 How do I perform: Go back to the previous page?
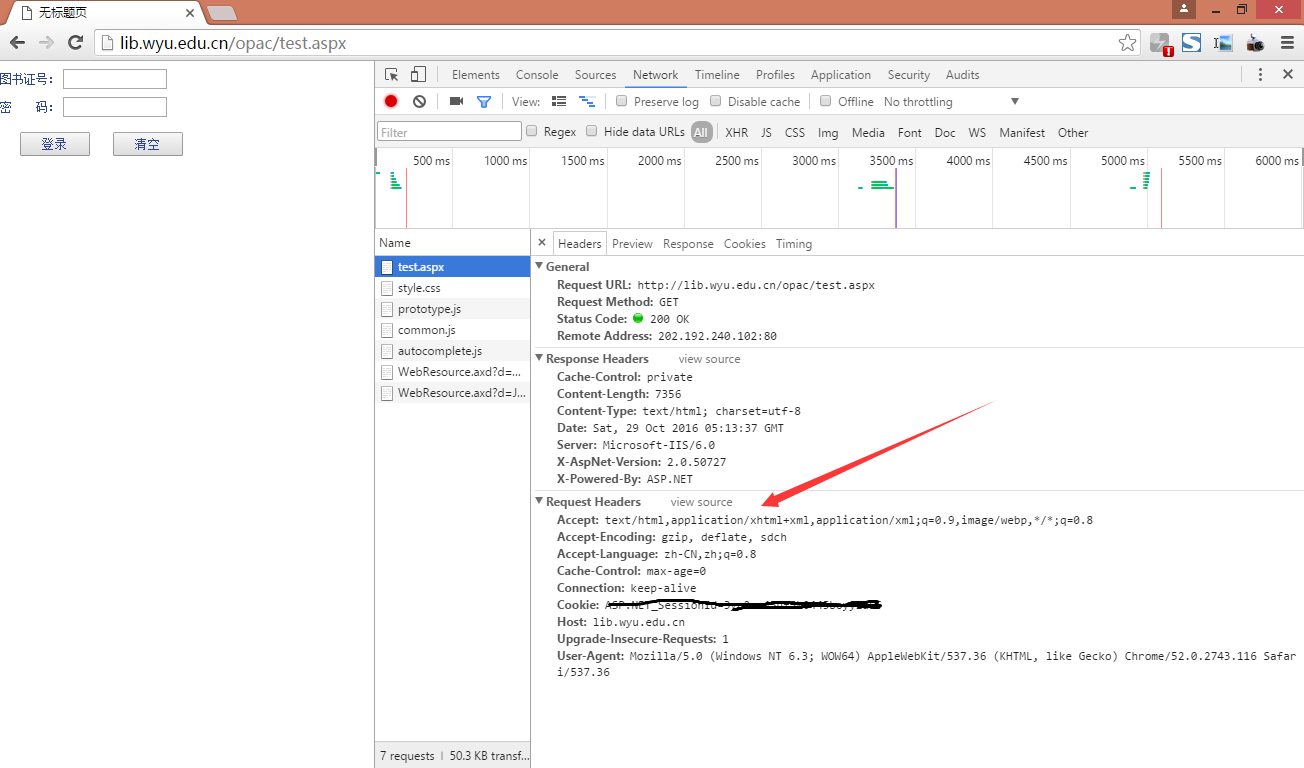coord(17,43)
